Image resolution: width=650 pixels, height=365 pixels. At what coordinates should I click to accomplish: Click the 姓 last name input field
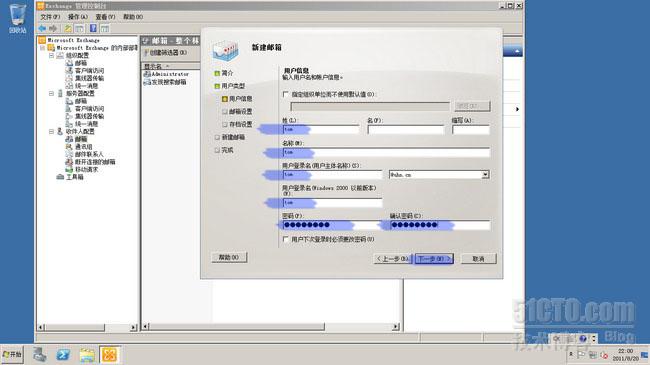pyautogui.click(x=321, y=129)
